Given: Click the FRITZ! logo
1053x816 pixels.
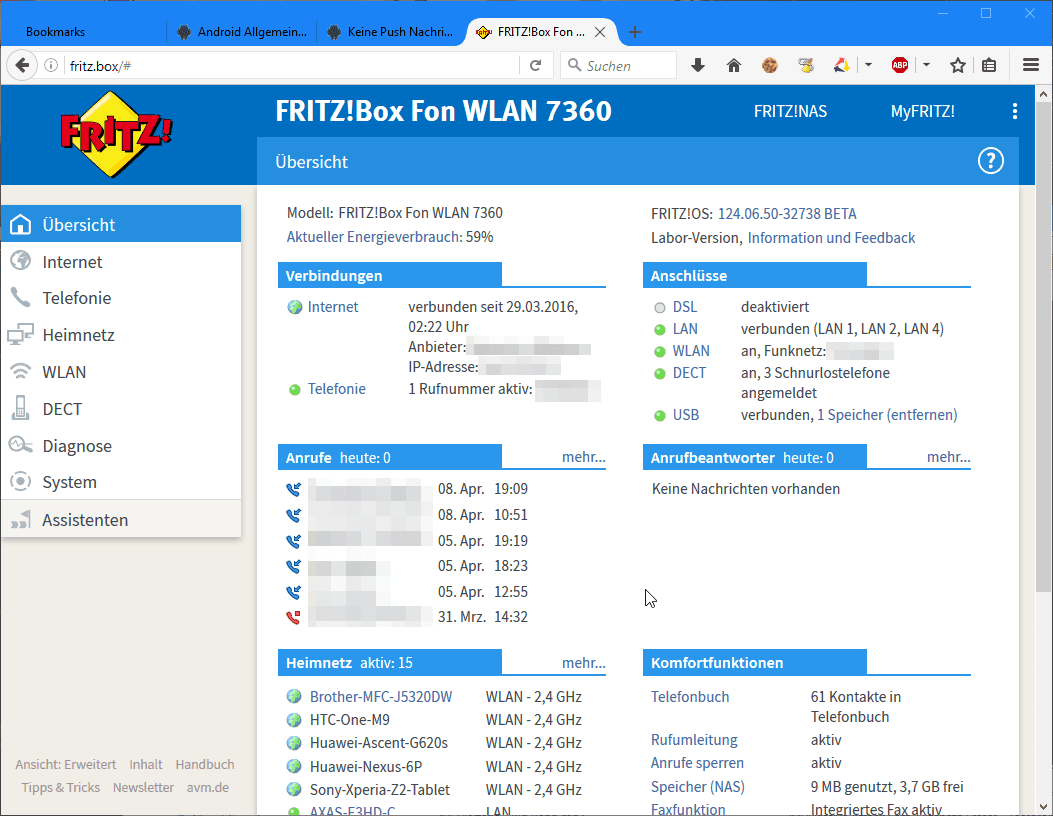Looking at the screenshot, I should point(116,134).
